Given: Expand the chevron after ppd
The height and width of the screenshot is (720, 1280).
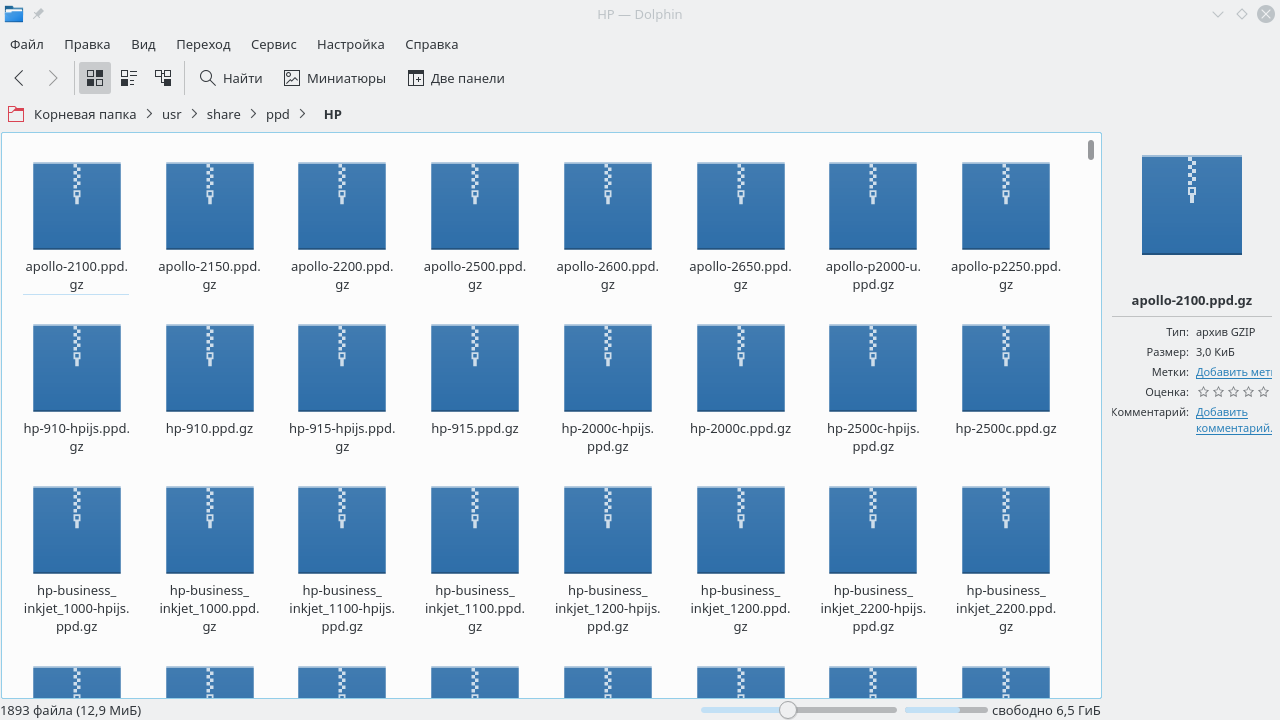Looking at the screenshot, I should (x=301, y=114).
